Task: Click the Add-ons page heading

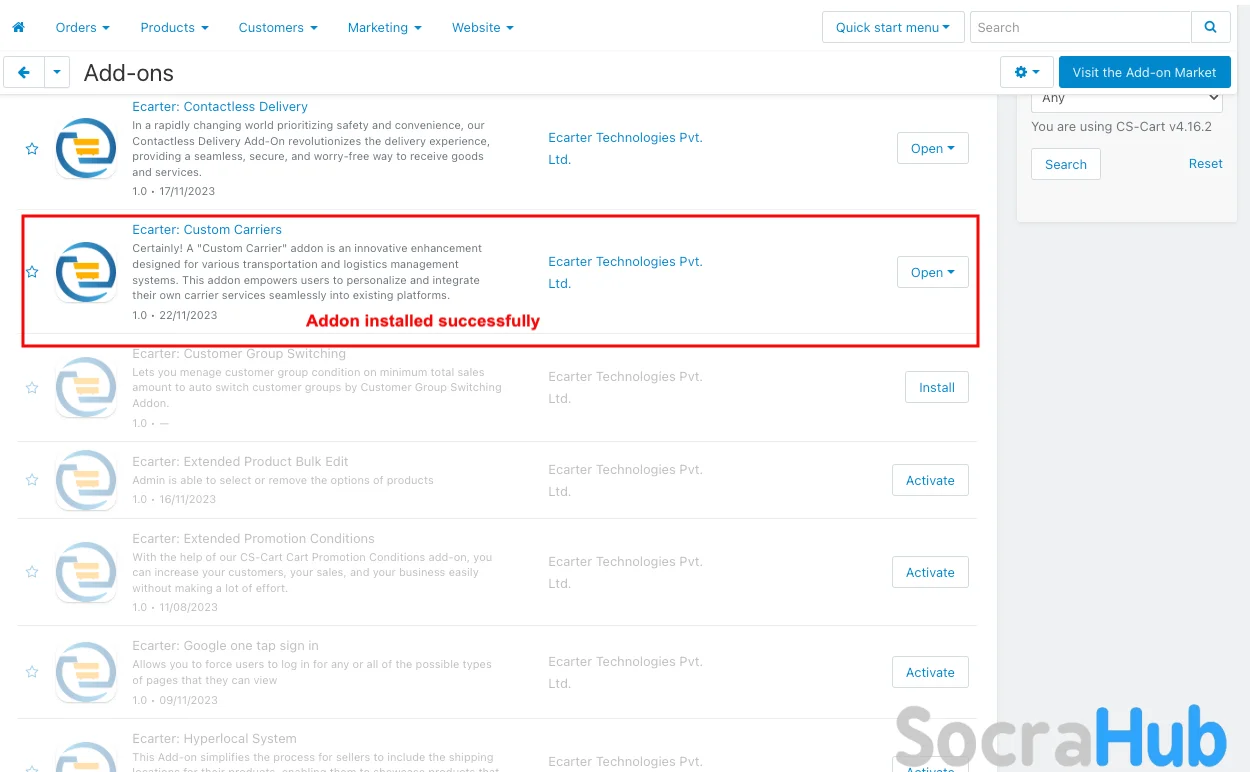Action: [129, 73]
